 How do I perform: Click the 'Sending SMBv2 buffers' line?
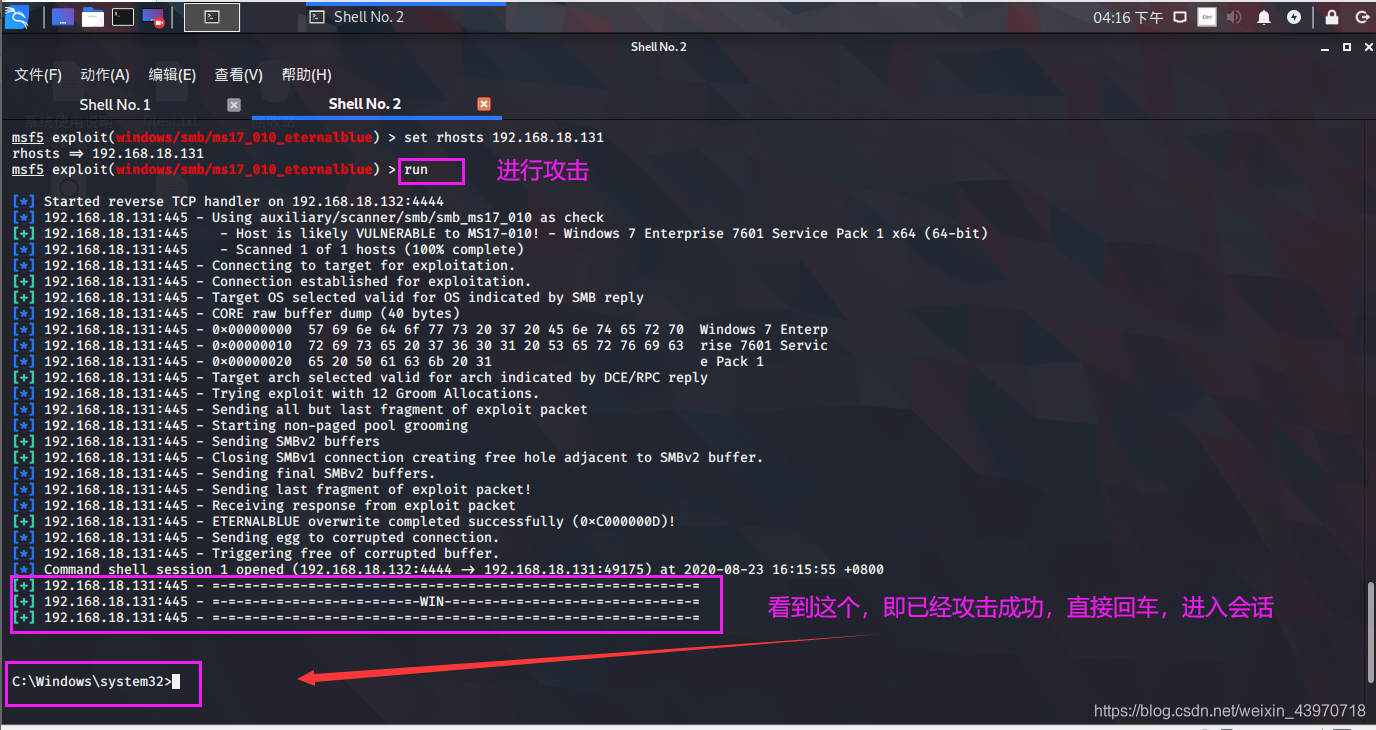[x=296, y=441]
